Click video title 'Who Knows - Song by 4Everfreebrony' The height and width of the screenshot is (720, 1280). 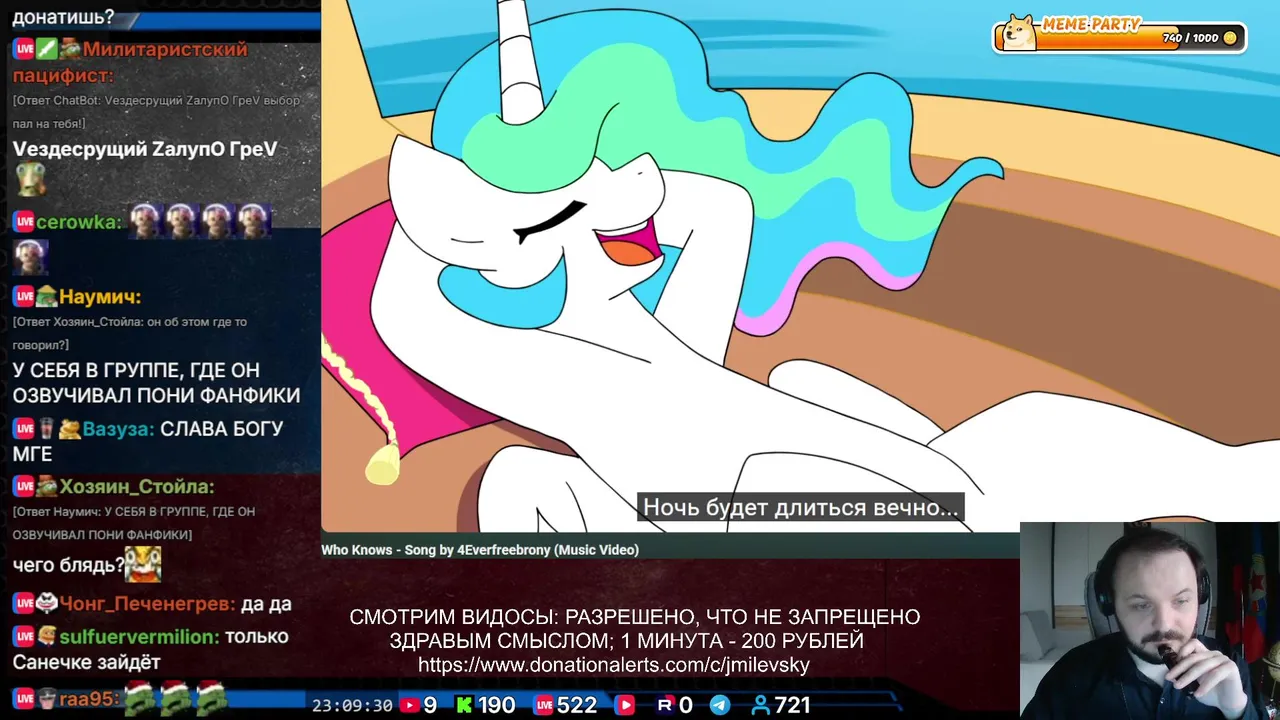480,550
